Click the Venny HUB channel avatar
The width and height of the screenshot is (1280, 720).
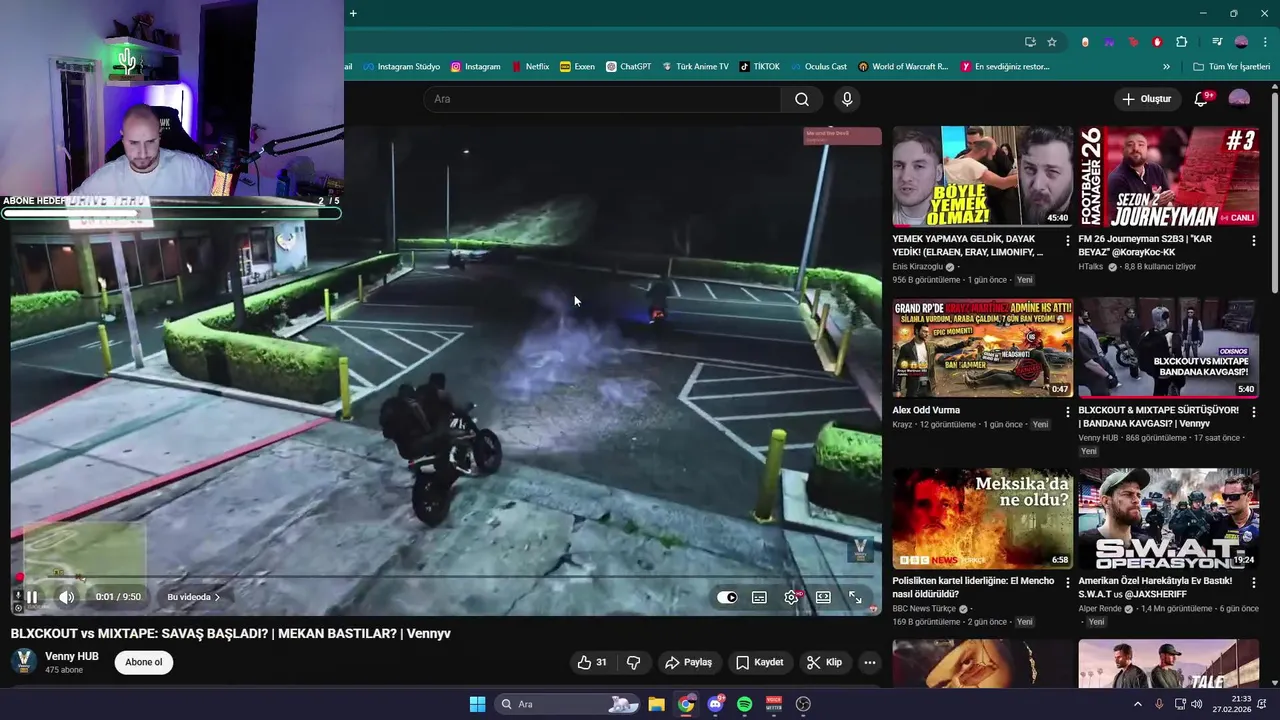24,661
